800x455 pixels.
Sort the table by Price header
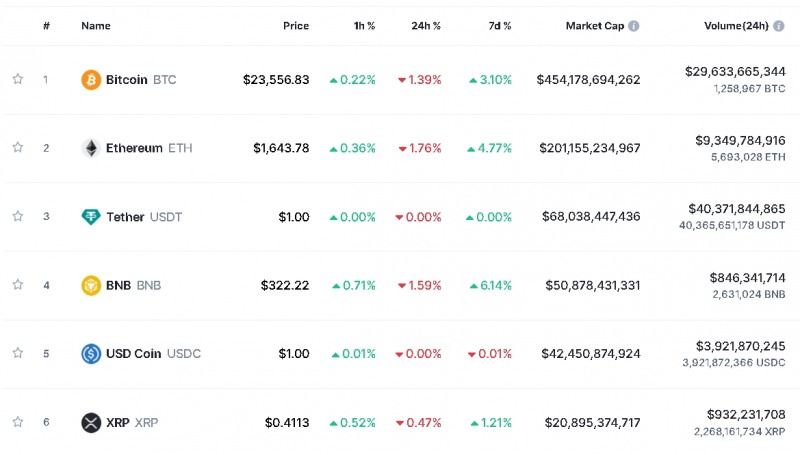click(x=295, y=26)
